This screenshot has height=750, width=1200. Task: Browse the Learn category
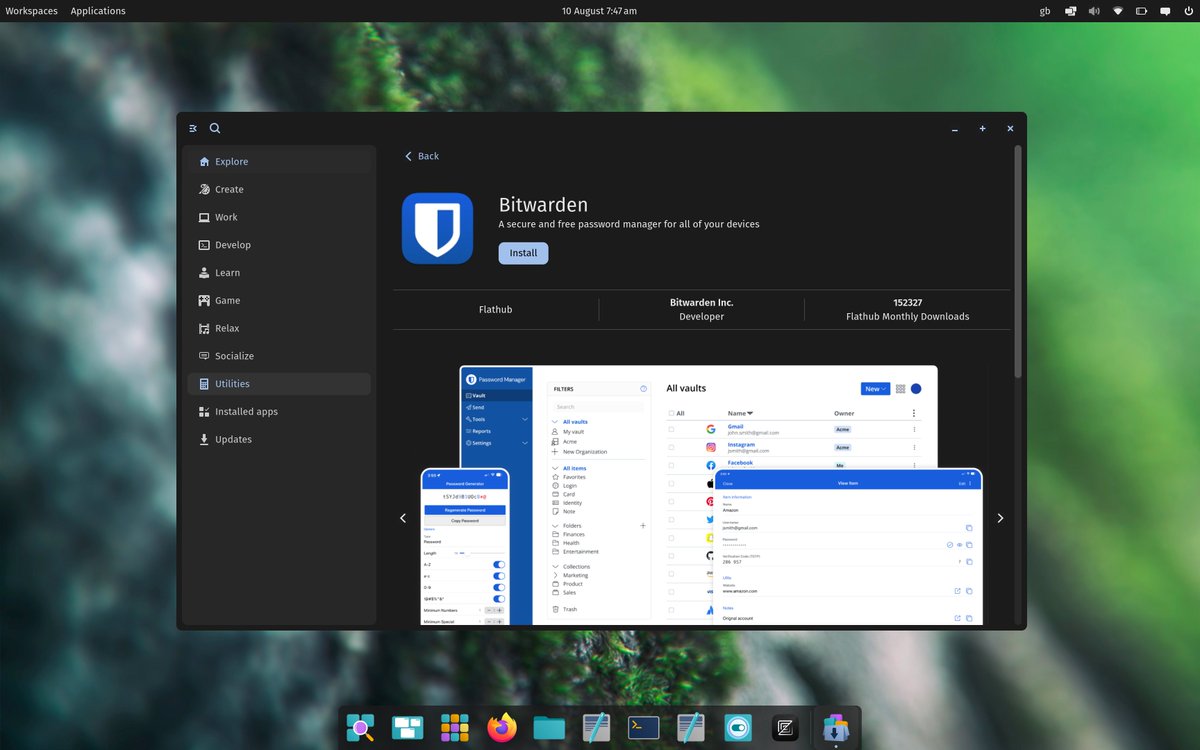[279, 272]
